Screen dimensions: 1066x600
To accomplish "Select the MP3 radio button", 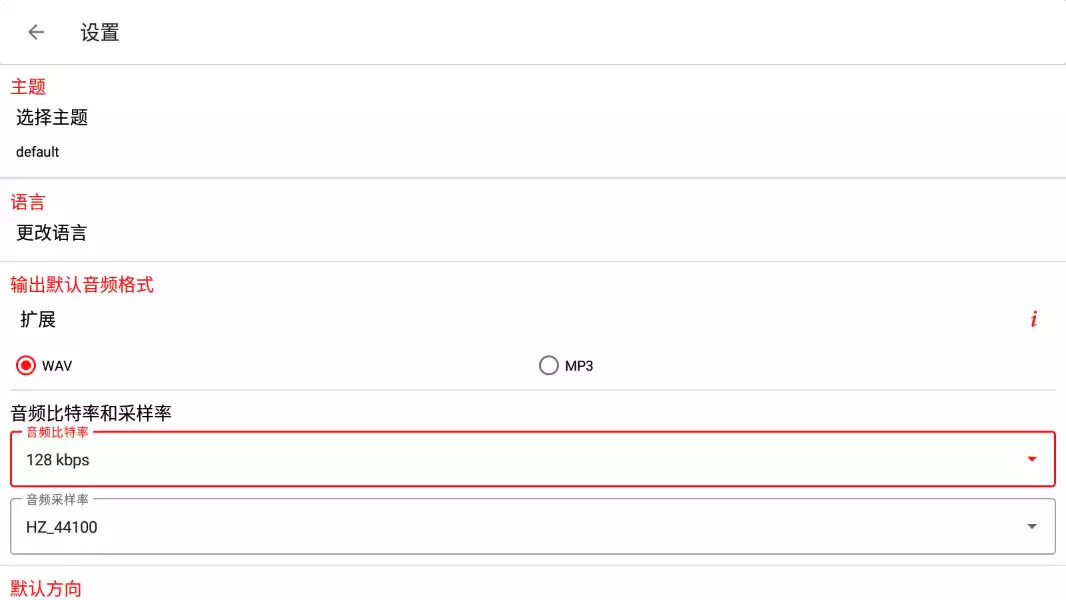I will 548,366.
